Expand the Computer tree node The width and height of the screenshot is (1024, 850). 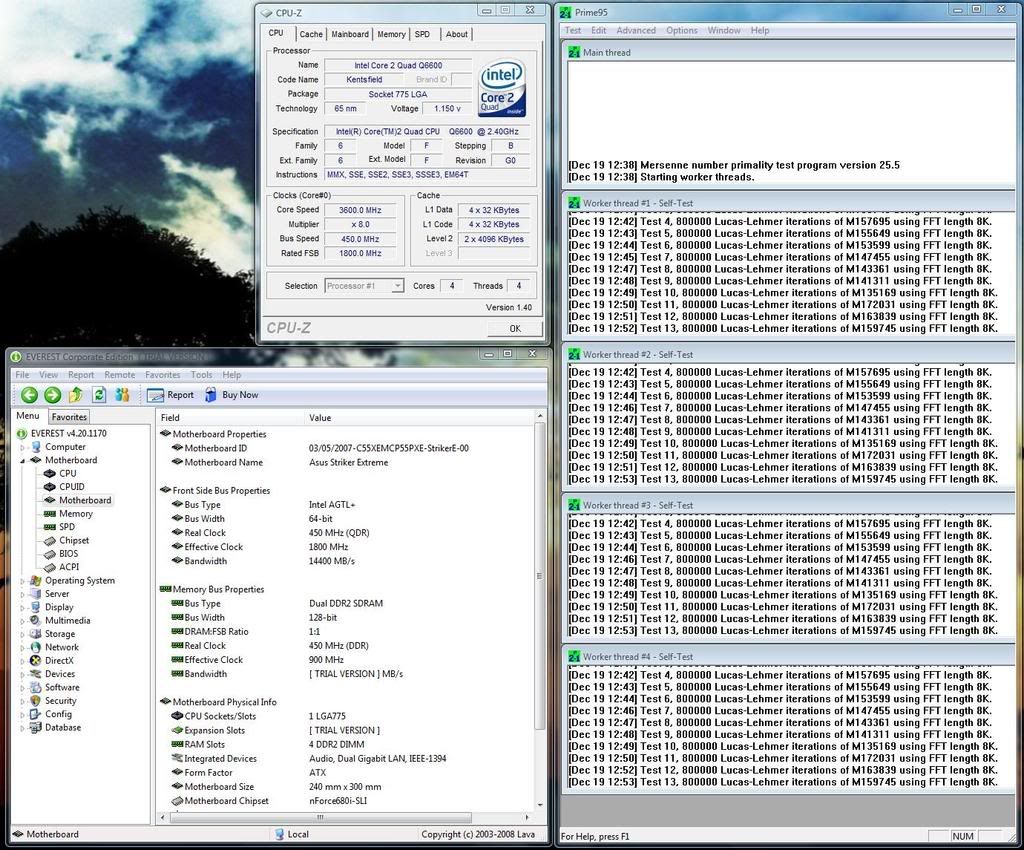[22, 447]
